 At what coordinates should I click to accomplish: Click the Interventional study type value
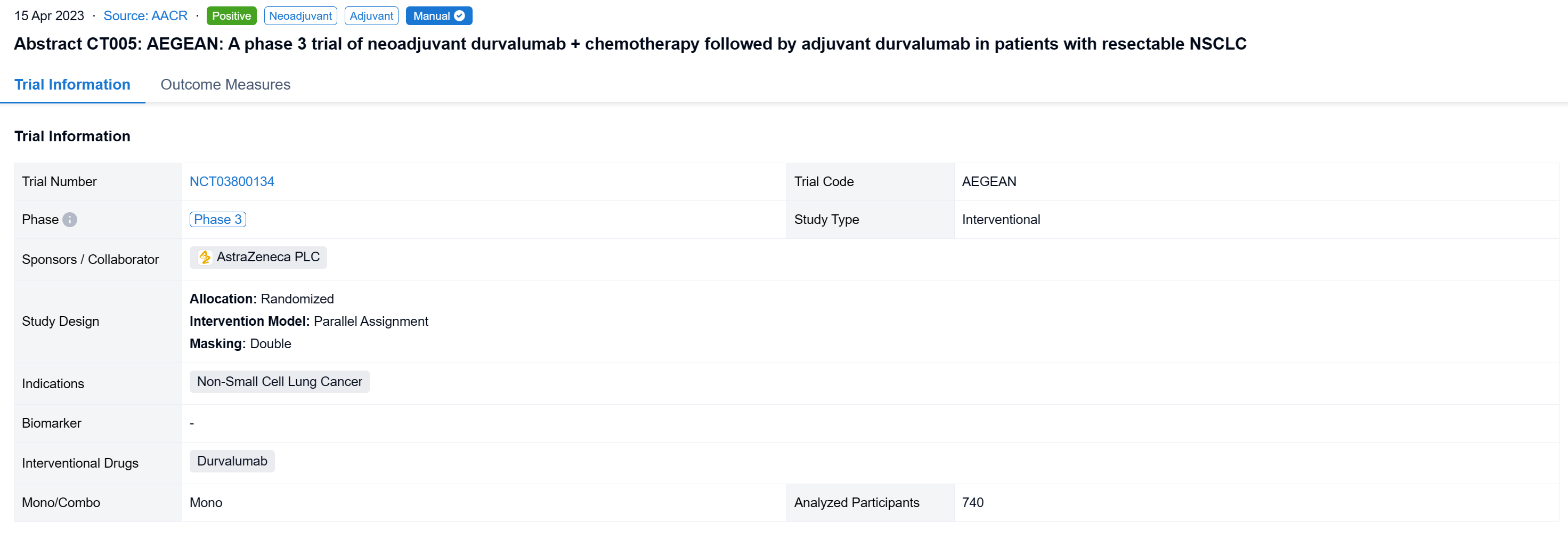click(x=1001, y=219)
